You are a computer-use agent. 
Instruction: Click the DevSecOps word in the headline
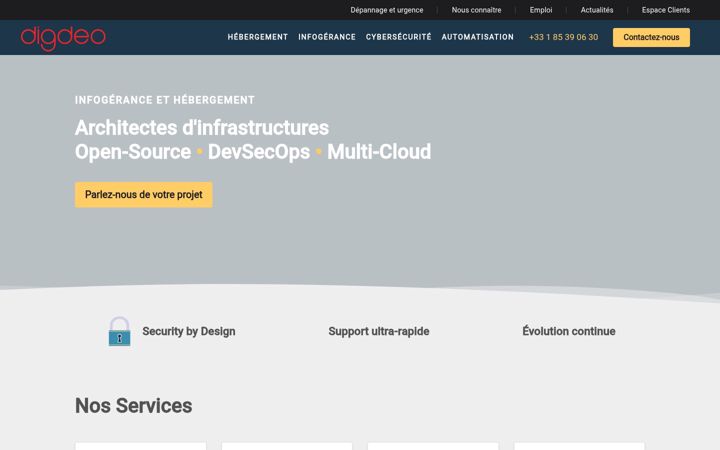[259, 152]
